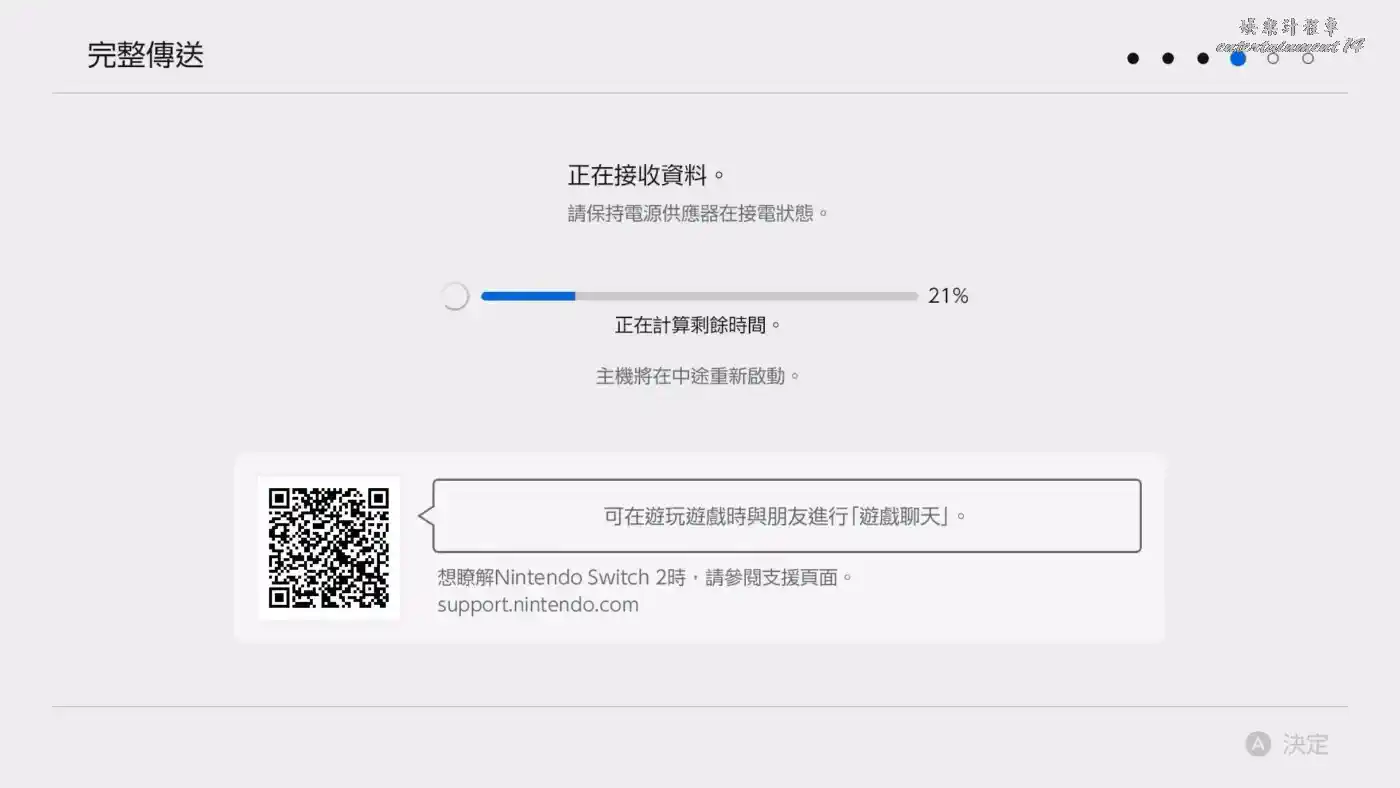
Task: Select the second step indicator dot
Action: [1168, 58]
